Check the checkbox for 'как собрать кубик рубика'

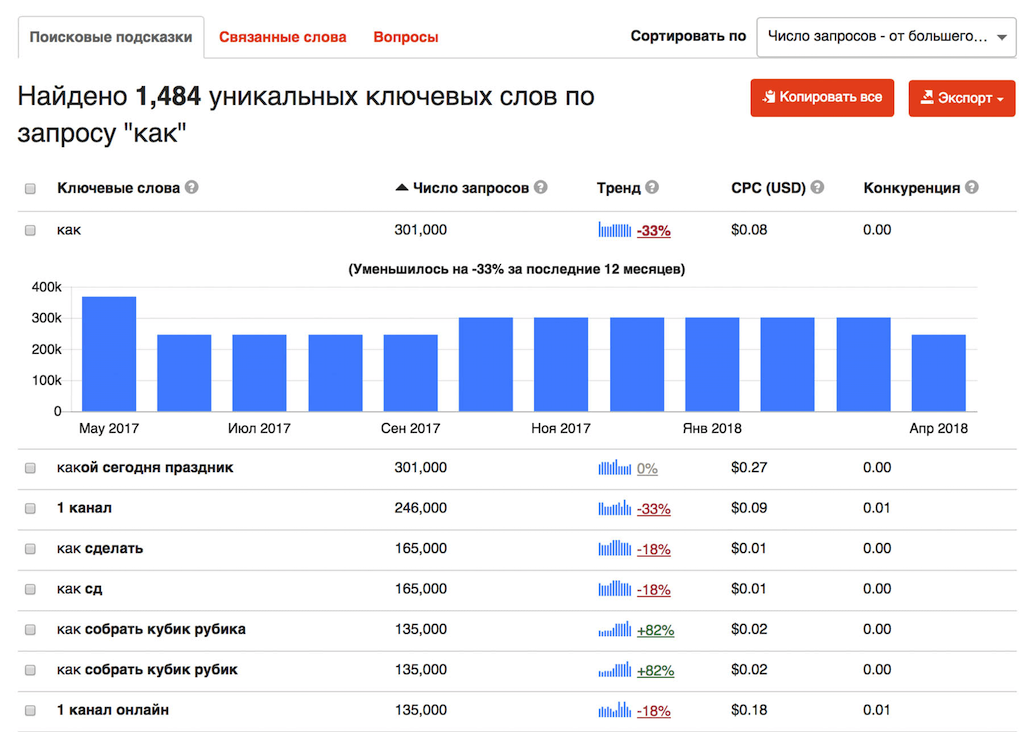tap(30, 630)
